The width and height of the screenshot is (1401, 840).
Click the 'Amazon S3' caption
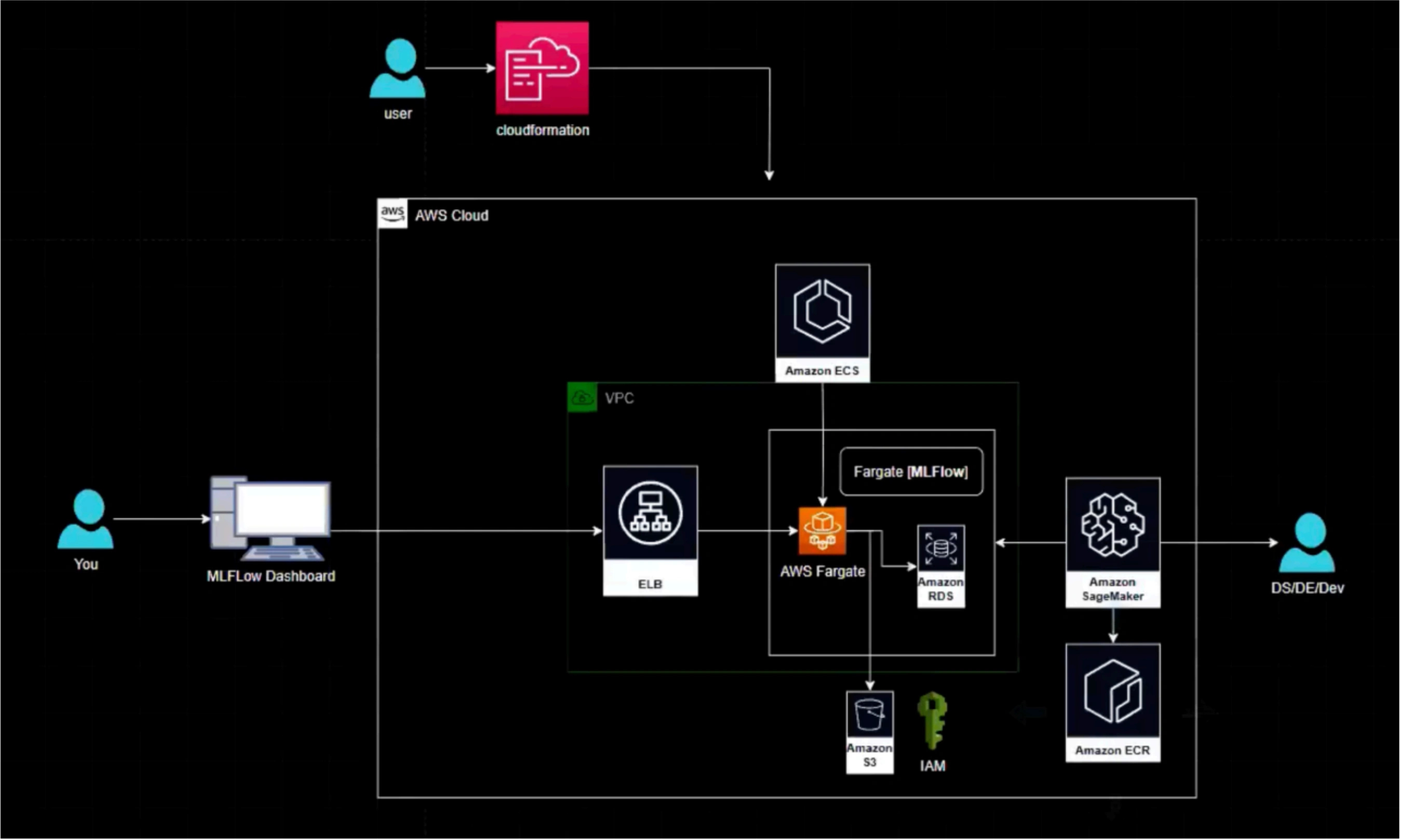point(869,754)
